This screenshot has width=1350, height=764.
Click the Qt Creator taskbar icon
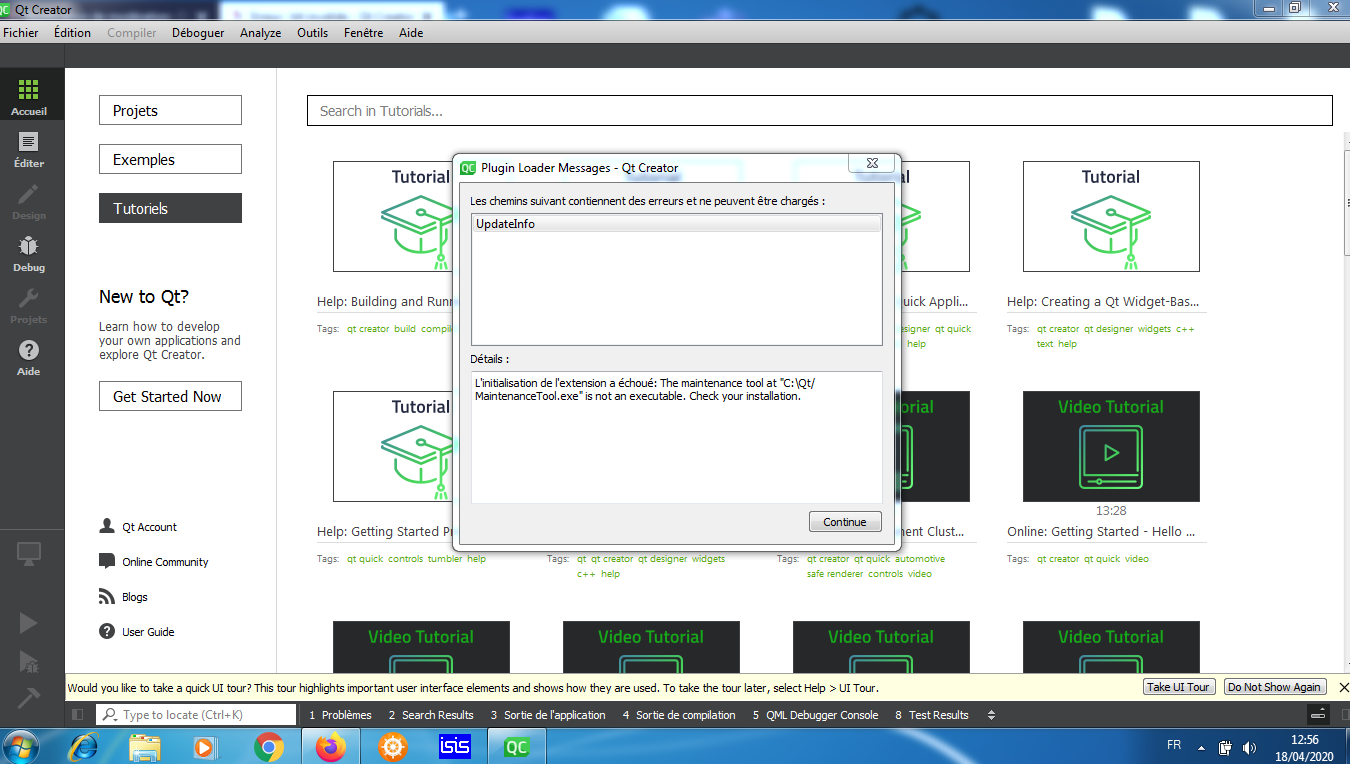[516, 747]
